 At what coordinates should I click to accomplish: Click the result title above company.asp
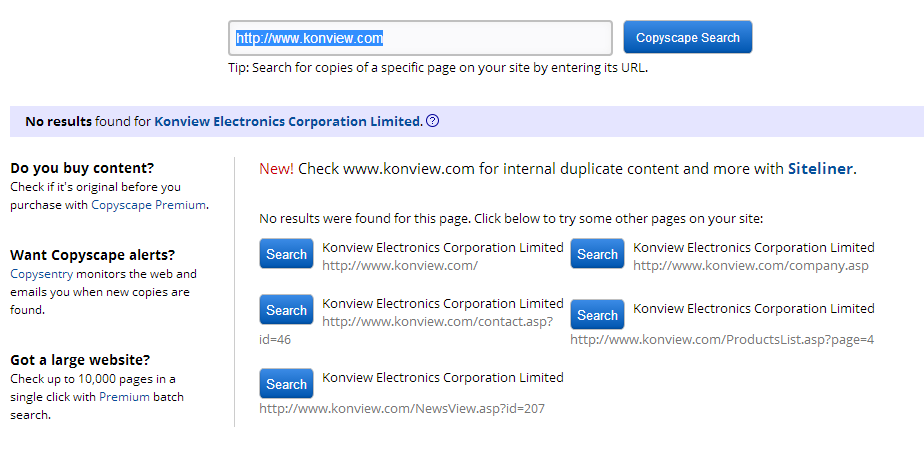(x=754, y=248)
